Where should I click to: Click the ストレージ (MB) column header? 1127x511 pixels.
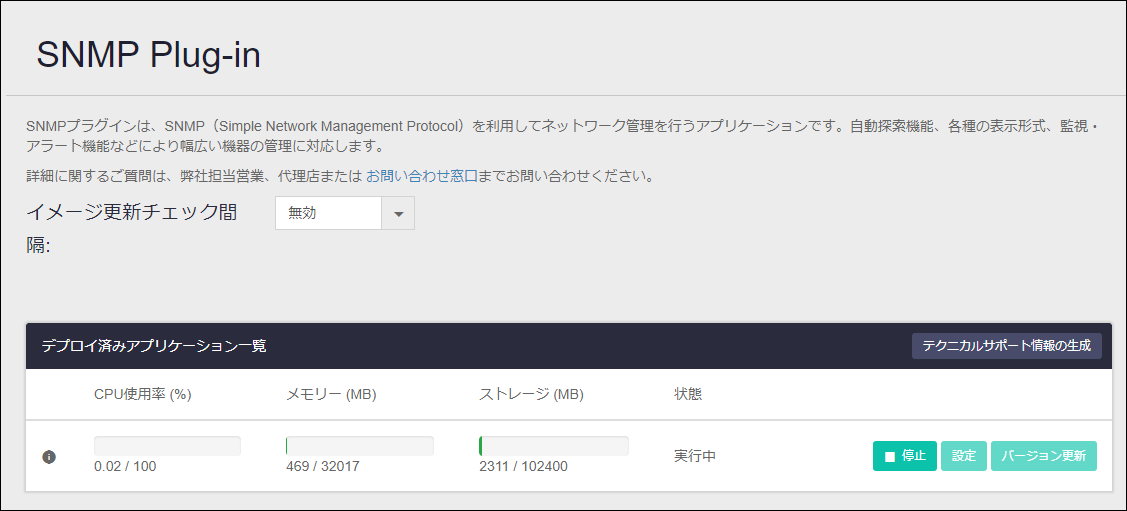click(531, 394)
